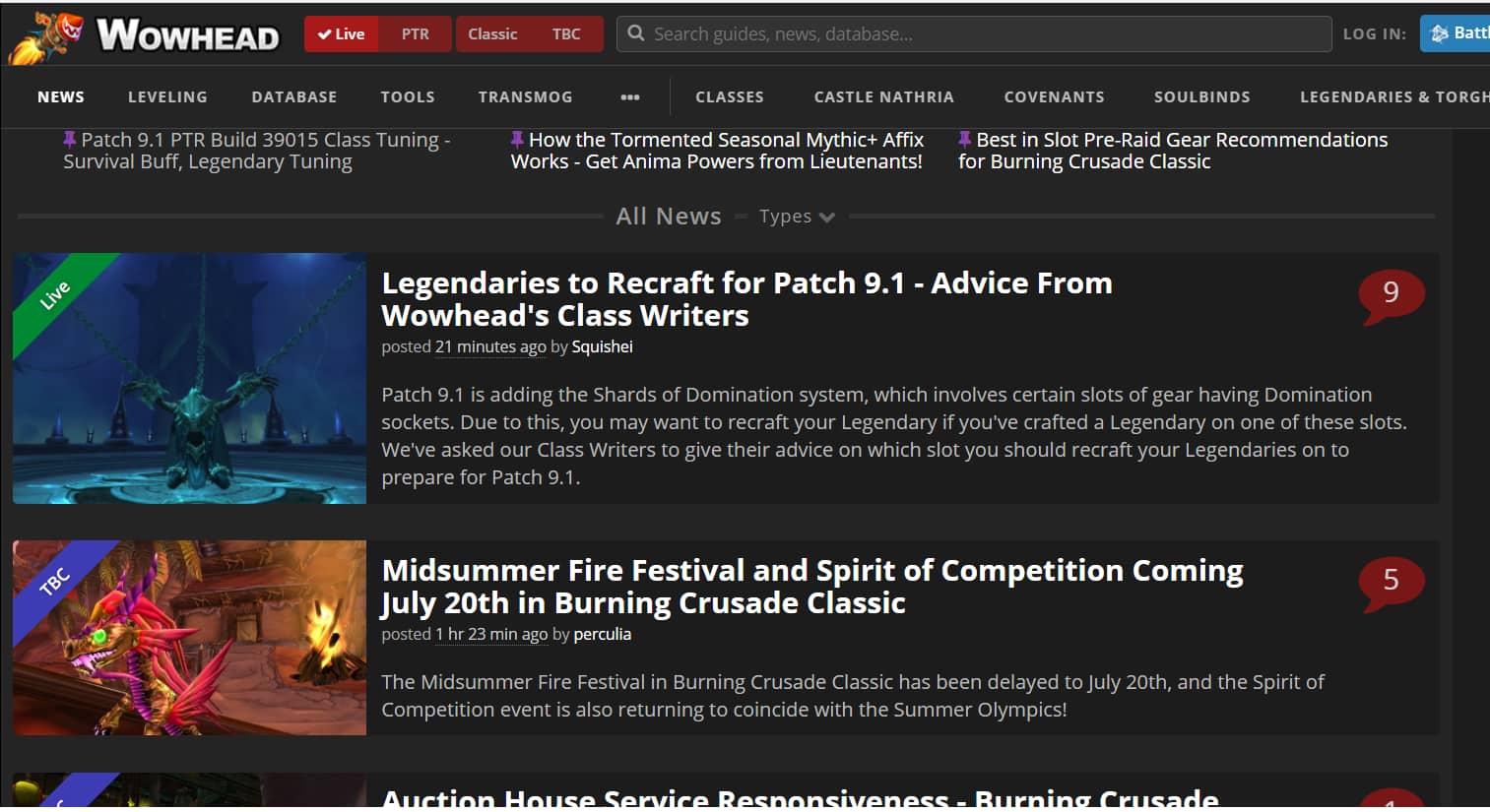The width and height of the screenshot is (1490, 812).
Task: Click the pin icon beside Patch 9.1 PTR Build
Action: [70, 140]
